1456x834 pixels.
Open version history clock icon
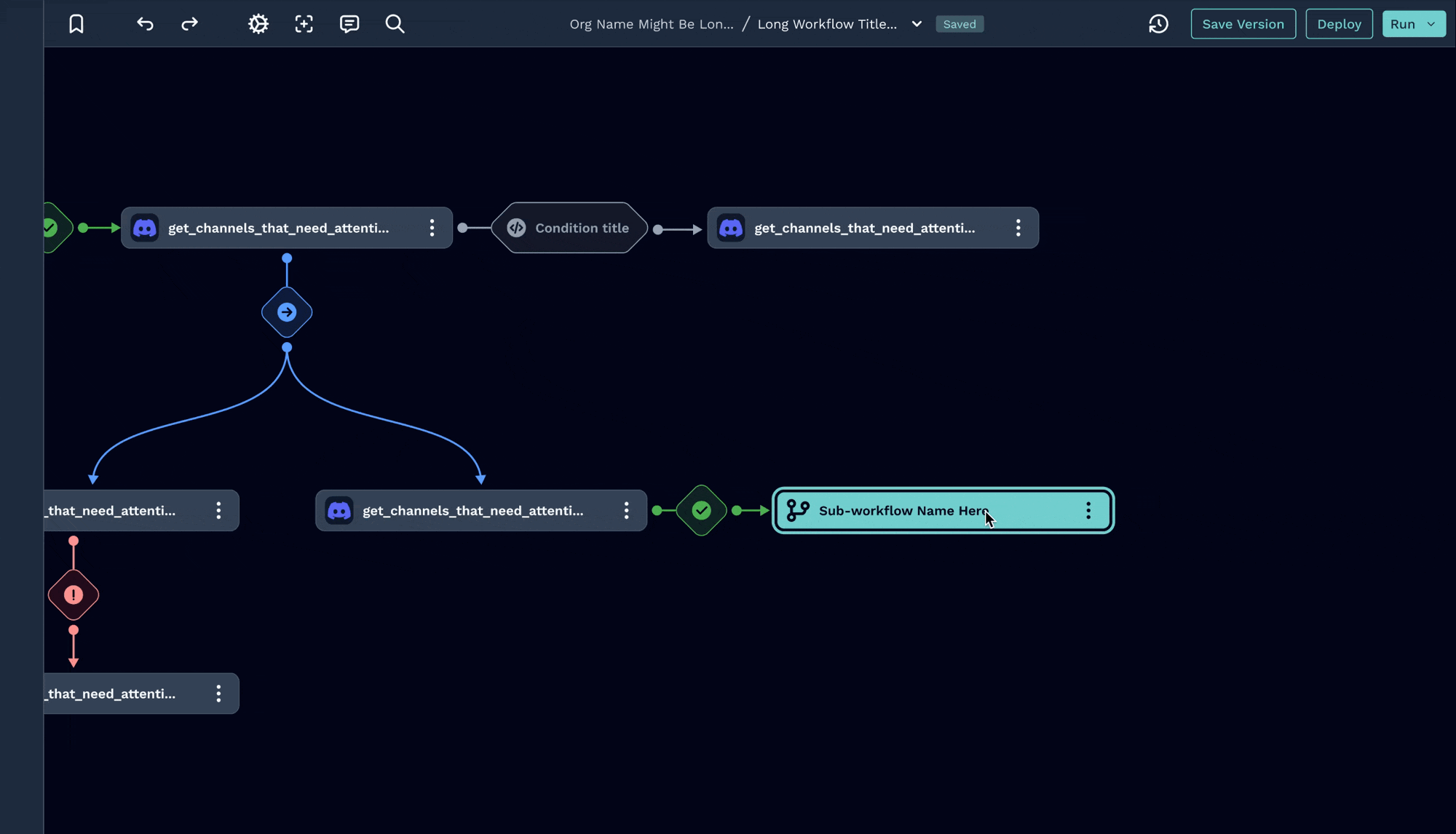coord(1158,24)
